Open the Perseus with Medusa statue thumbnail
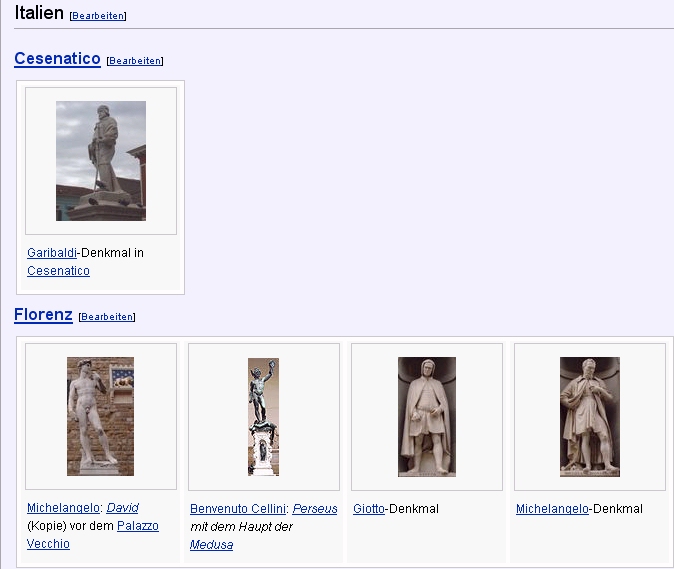Image resolution: width=674 pixels, height=569 pixels. pyautogui.click(x=263, y=416)
